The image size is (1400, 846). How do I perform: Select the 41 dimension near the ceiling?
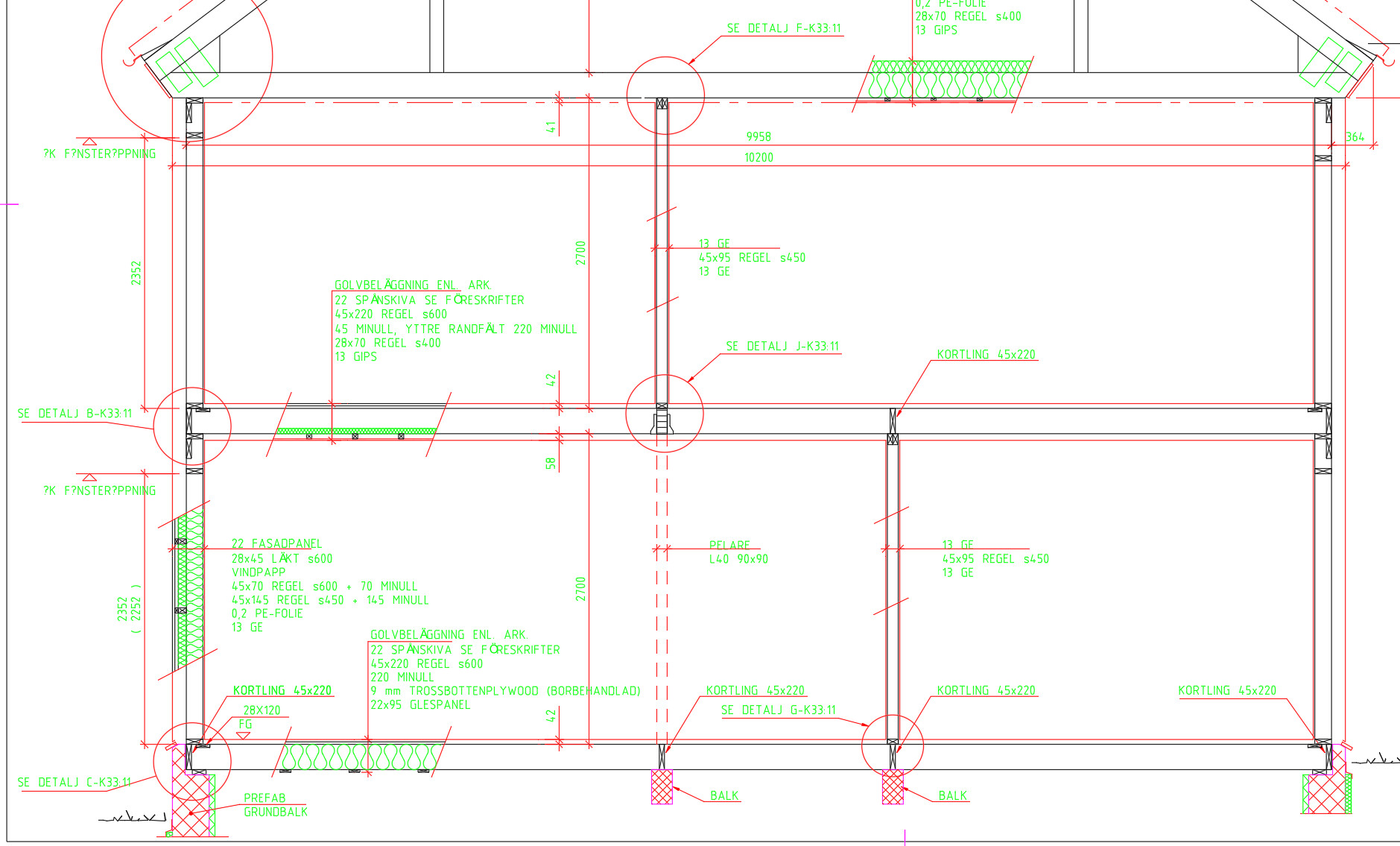tap(551, 127)
